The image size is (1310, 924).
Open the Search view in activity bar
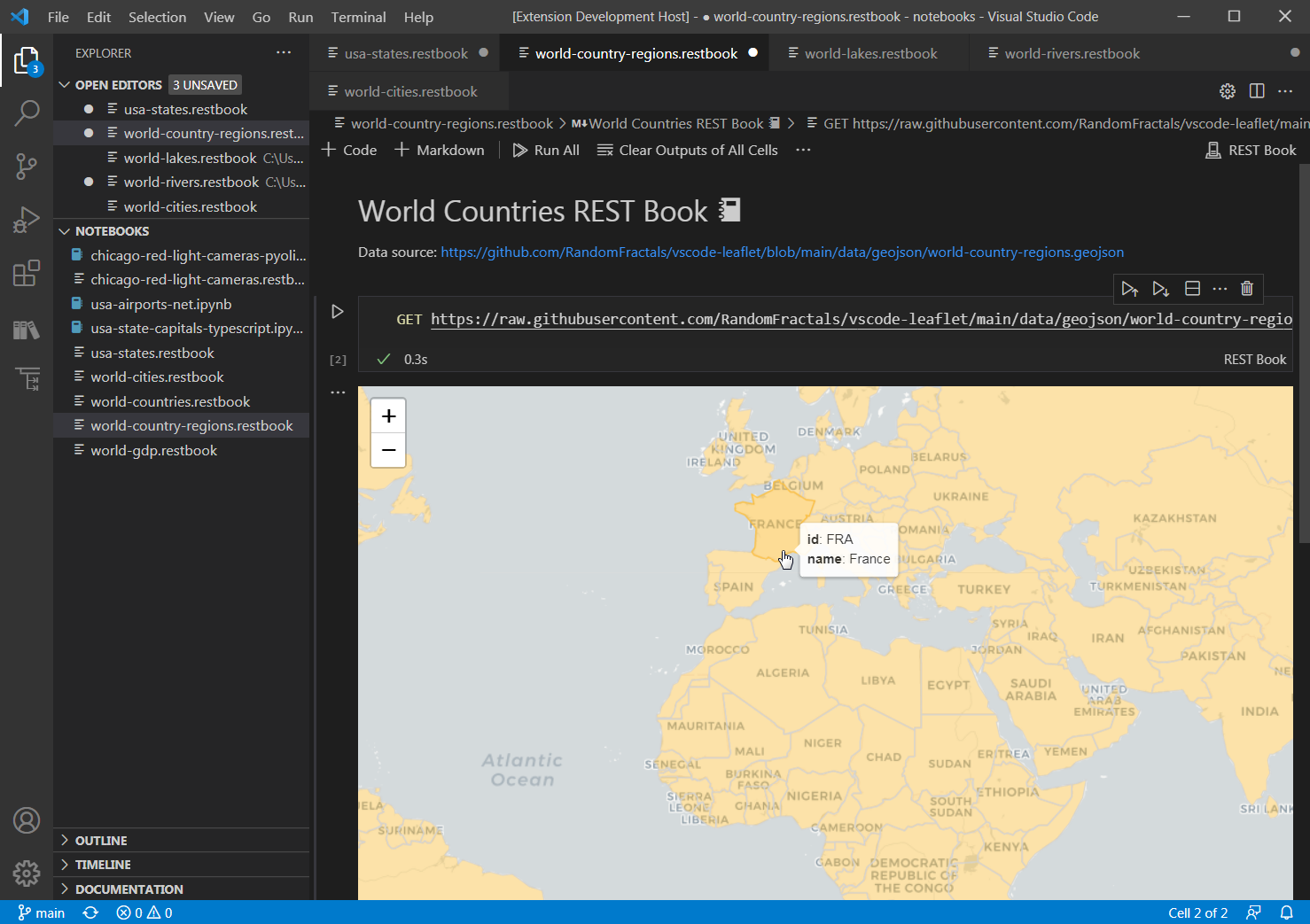coord(27,113)
